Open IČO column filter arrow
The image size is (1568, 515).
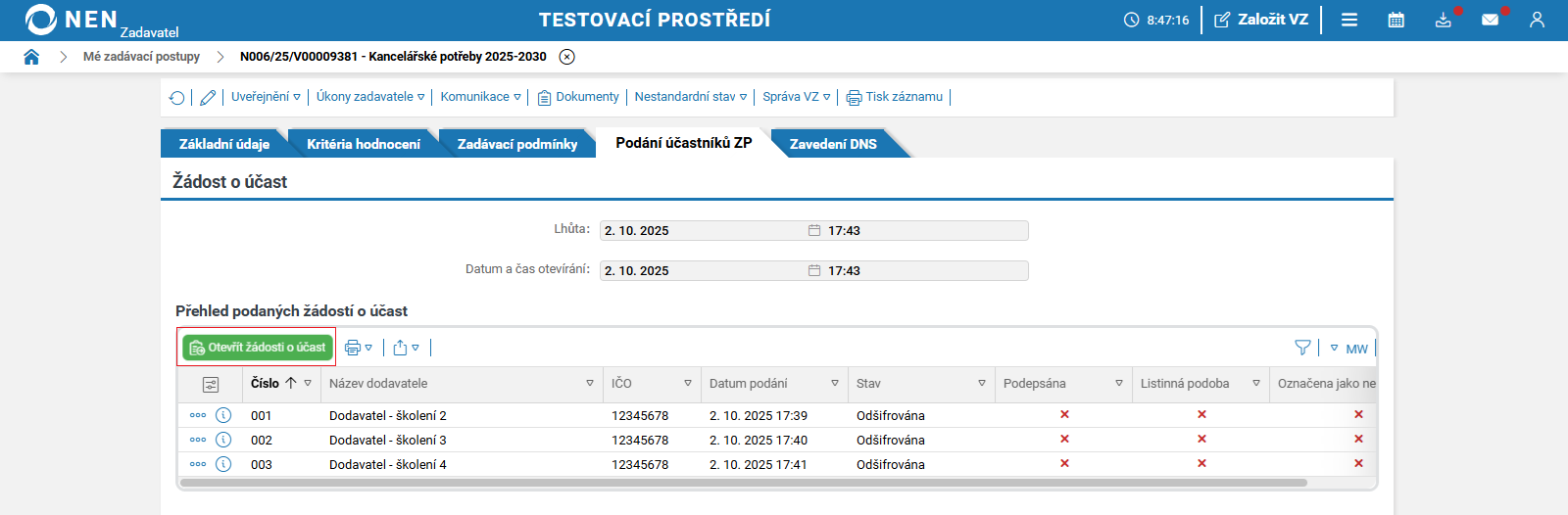click(688, 384)
